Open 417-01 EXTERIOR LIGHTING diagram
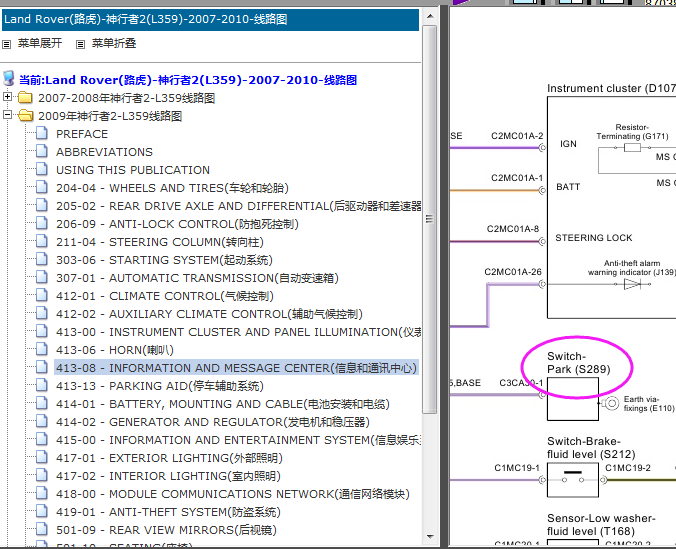Viewport: 676px width, 549px height. tap(169, 458)
